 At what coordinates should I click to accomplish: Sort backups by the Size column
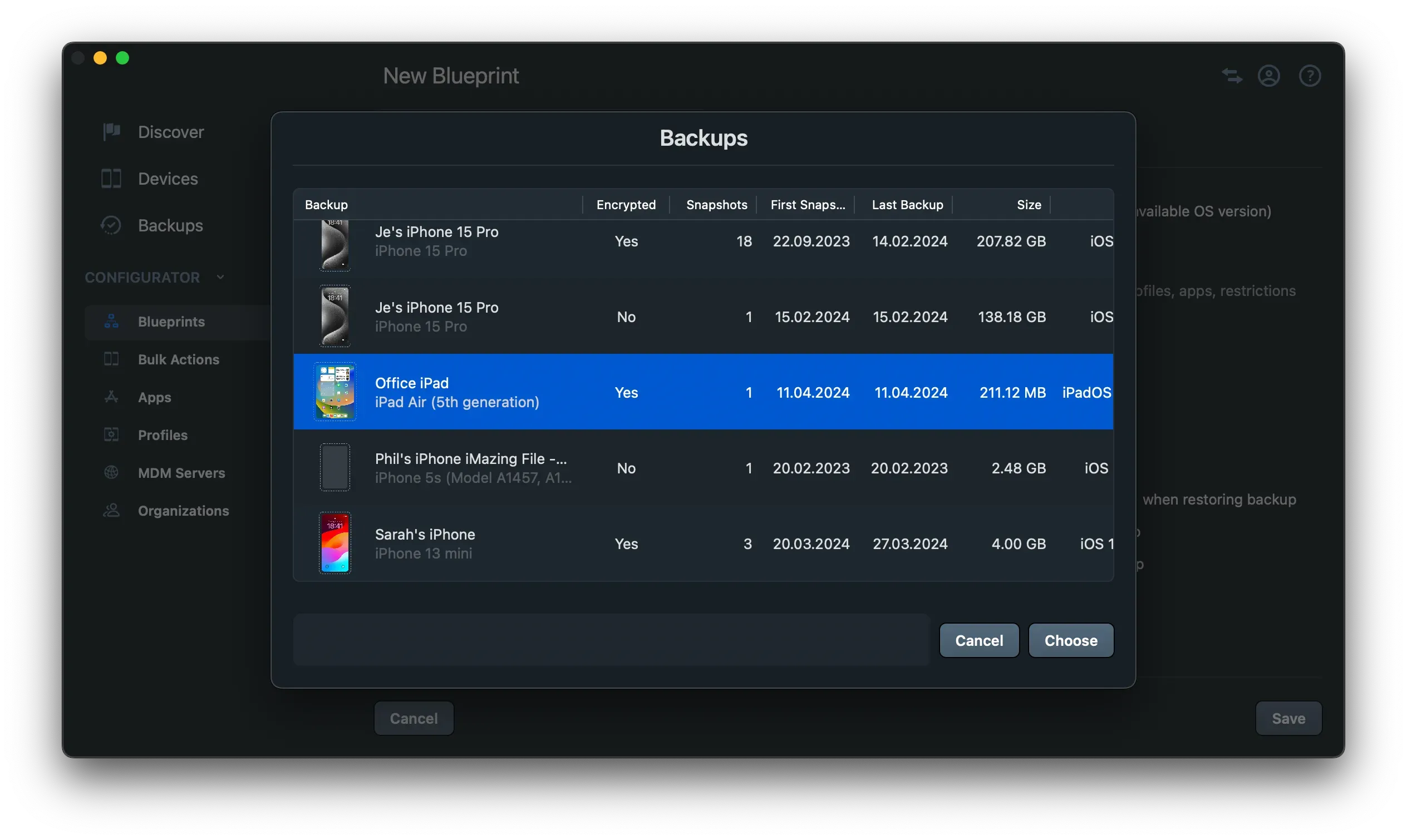coord(1028,204)
